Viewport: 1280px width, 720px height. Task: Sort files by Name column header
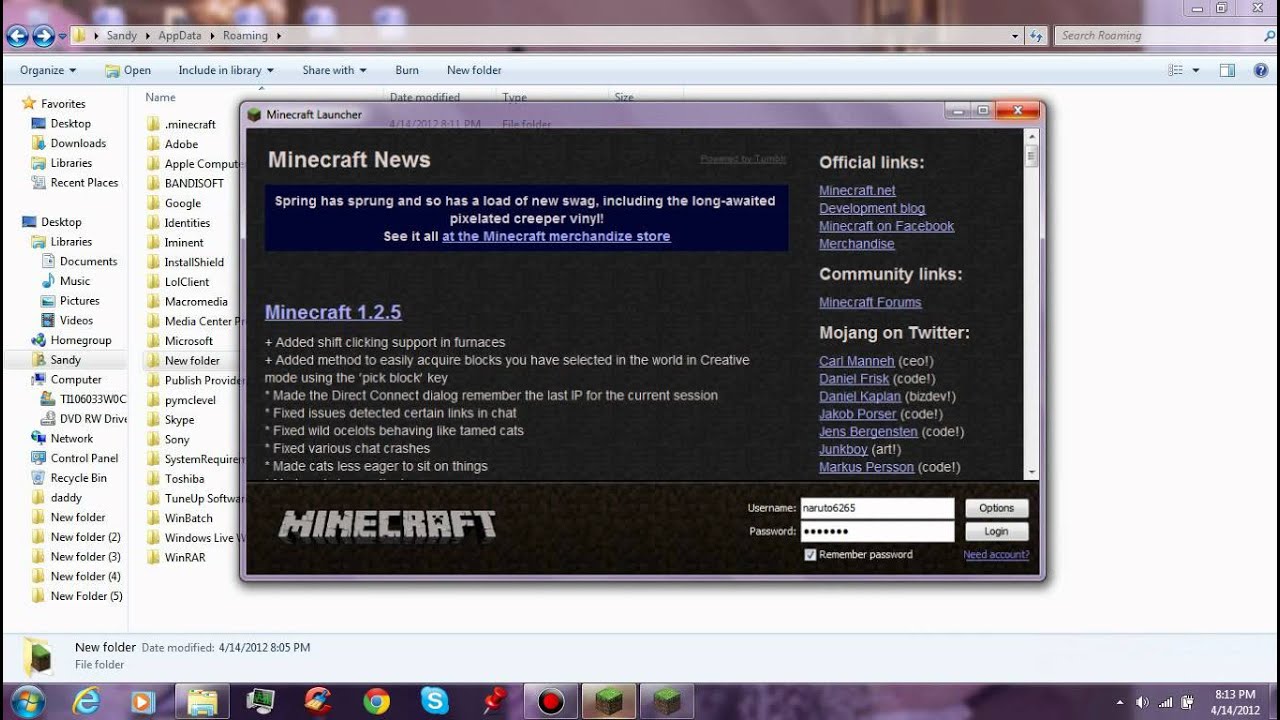tap(160, 97)
